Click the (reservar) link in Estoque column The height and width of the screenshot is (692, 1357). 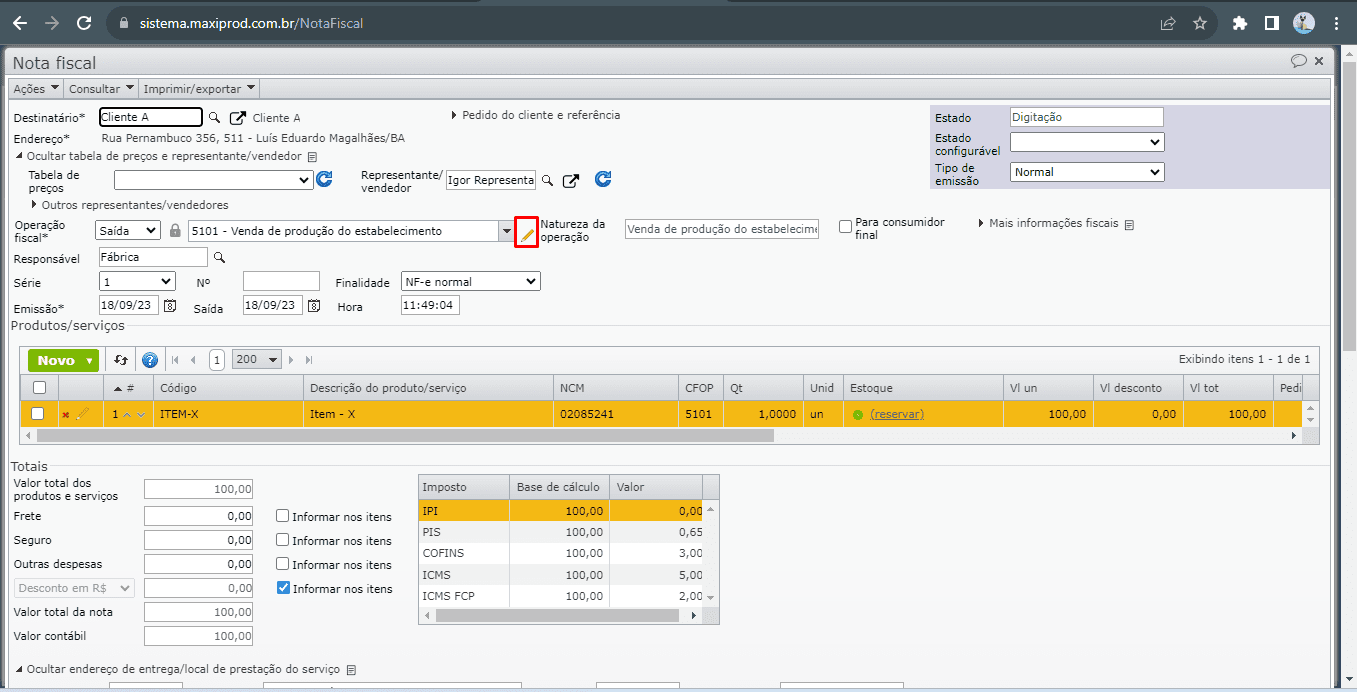[897, 414]
